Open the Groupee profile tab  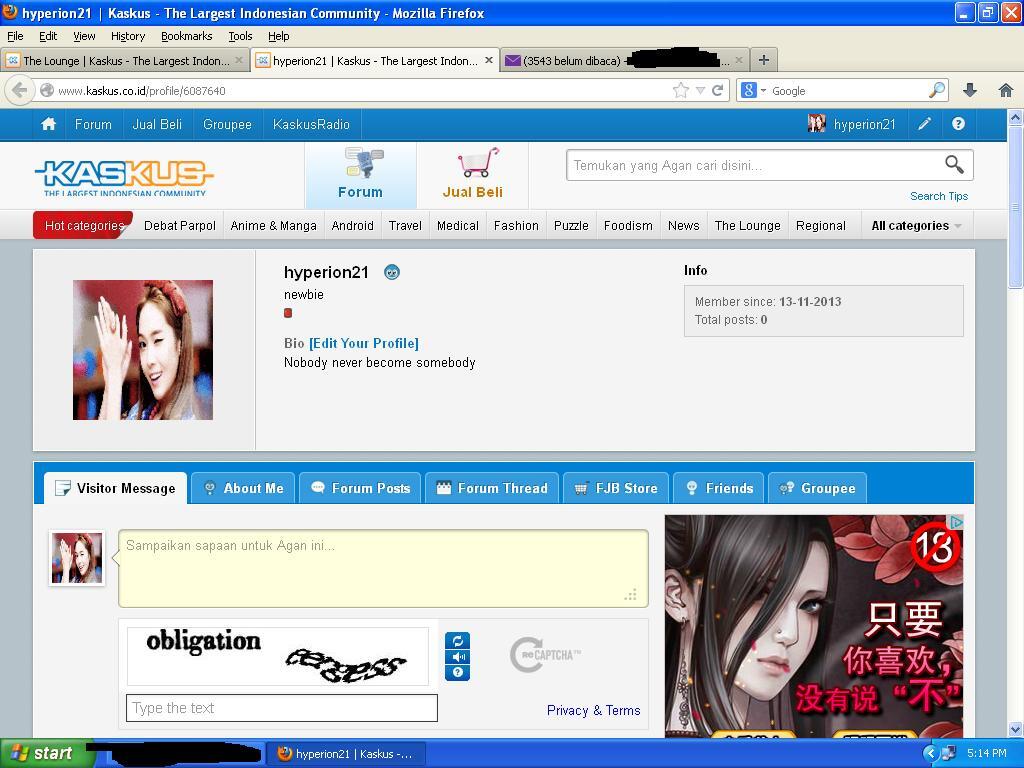[x=818, y=488]
